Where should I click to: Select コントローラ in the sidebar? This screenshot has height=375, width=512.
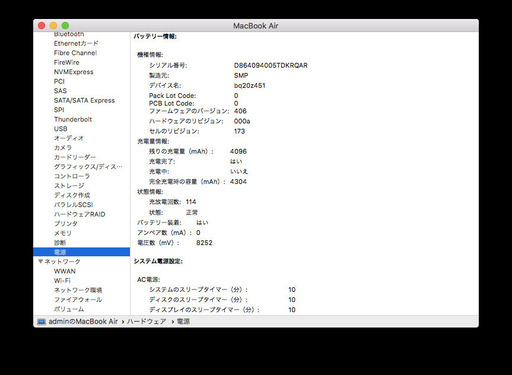pos(72,176)
